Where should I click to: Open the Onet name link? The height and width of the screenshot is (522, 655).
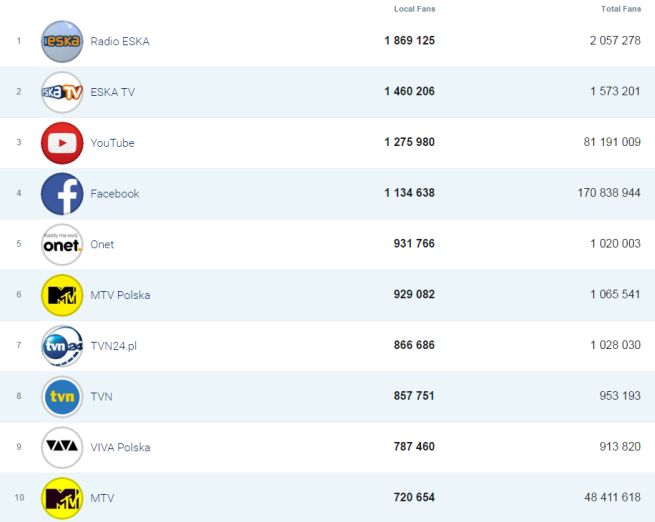coord(102,245)
